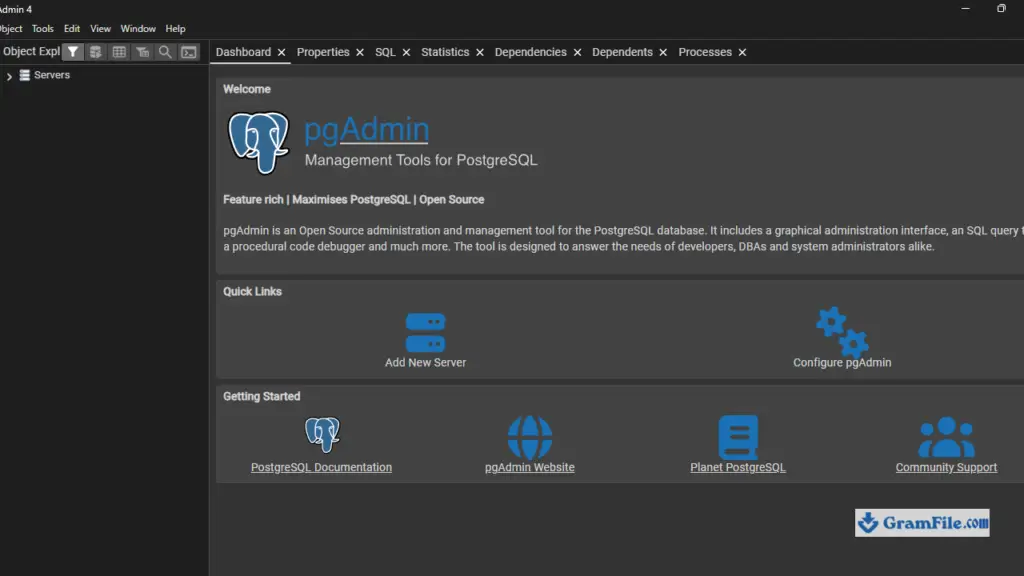Viewport: 1024px width, 576px height.
Task: Close the Dependents tab
Action: pos(663,52)
